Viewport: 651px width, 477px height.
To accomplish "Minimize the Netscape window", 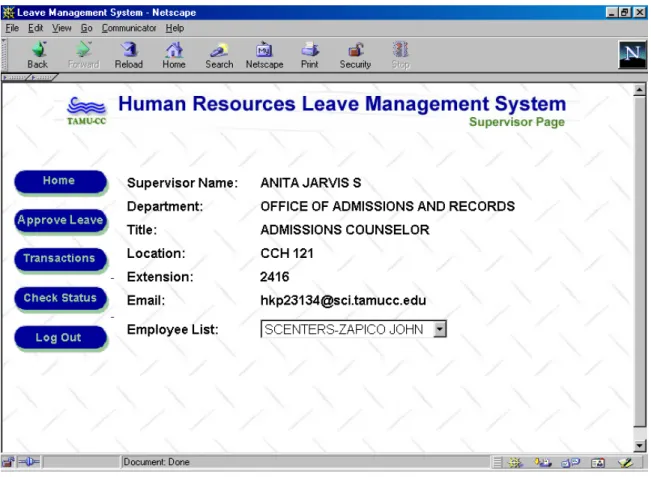I will pyautogui.click(x=612, y=12).
